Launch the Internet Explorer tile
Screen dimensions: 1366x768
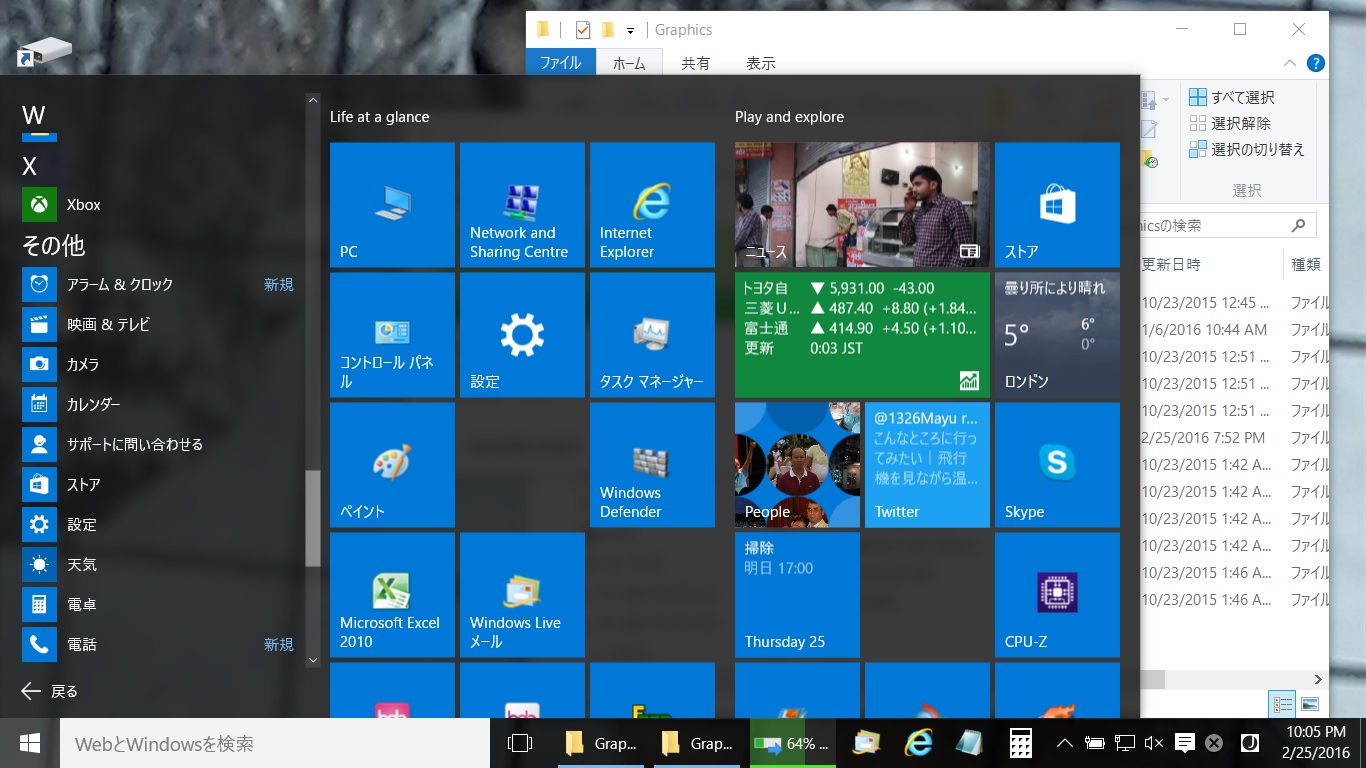point(652,205)
